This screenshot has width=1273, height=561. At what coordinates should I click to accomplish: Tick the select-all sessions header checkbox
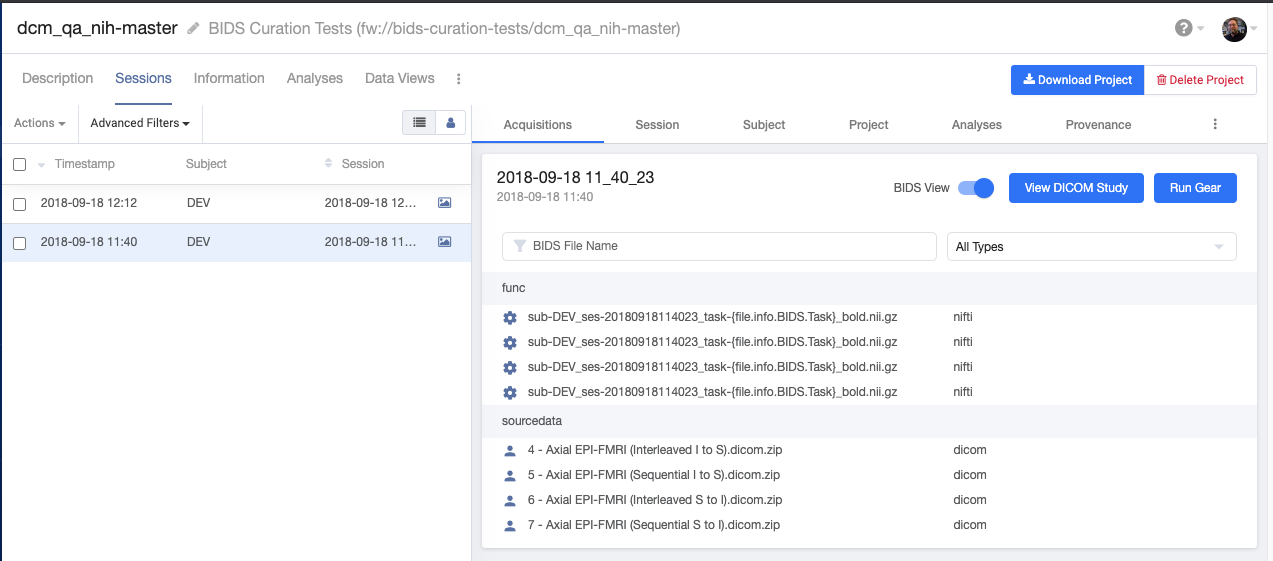[19, 164]
